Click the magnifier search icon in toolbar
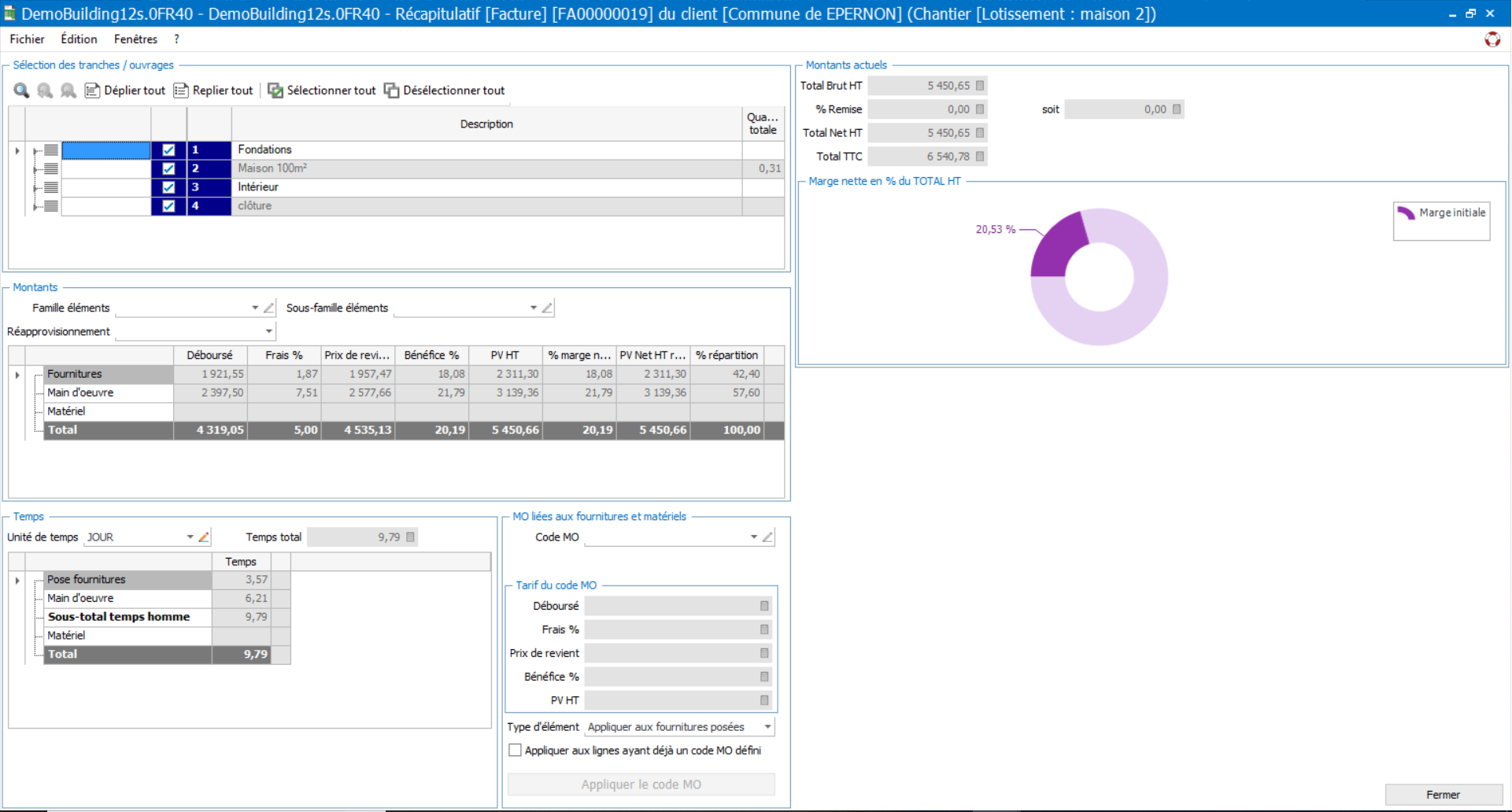 click(21, 90)
